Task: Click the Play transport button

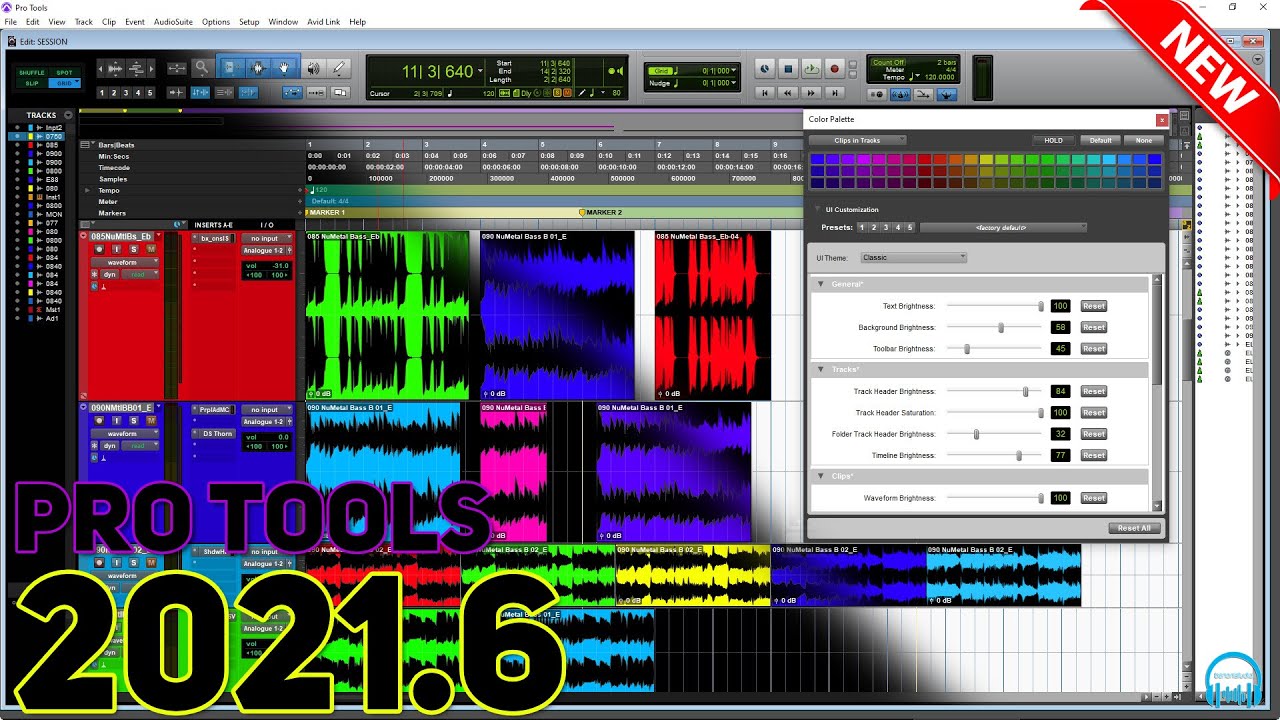Action: click(x=811, y=69)
